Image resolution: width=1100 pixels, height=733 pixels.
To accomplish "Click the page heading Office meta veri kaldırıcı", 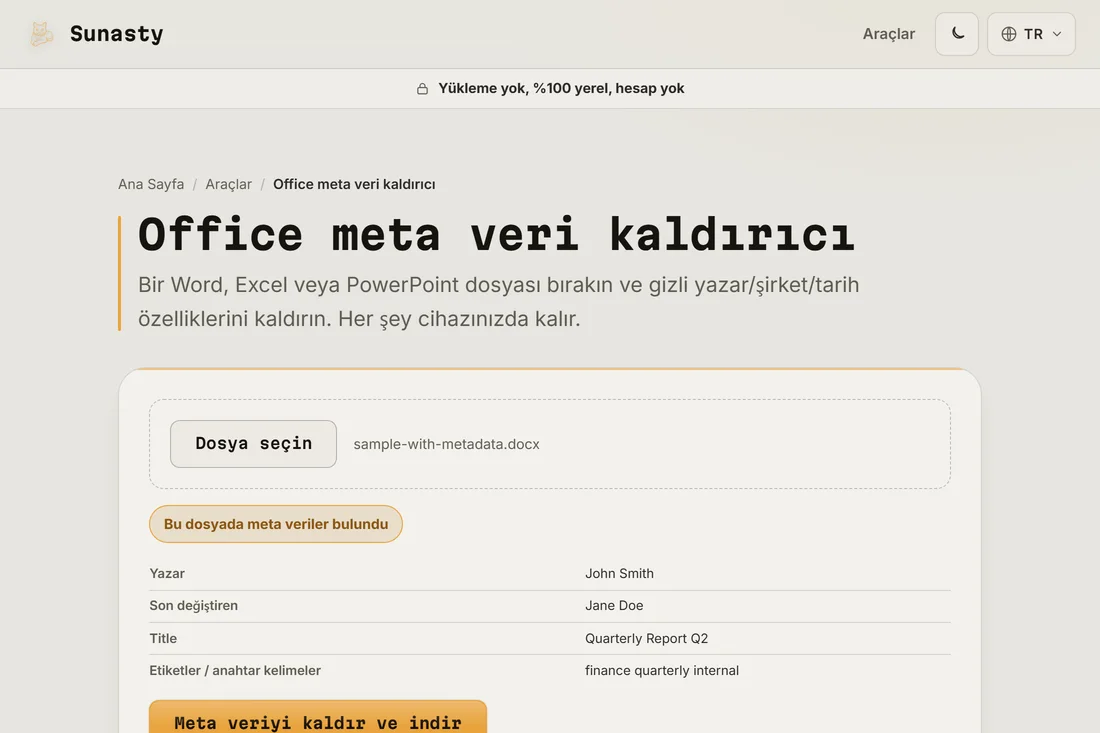I will point(497,234).
